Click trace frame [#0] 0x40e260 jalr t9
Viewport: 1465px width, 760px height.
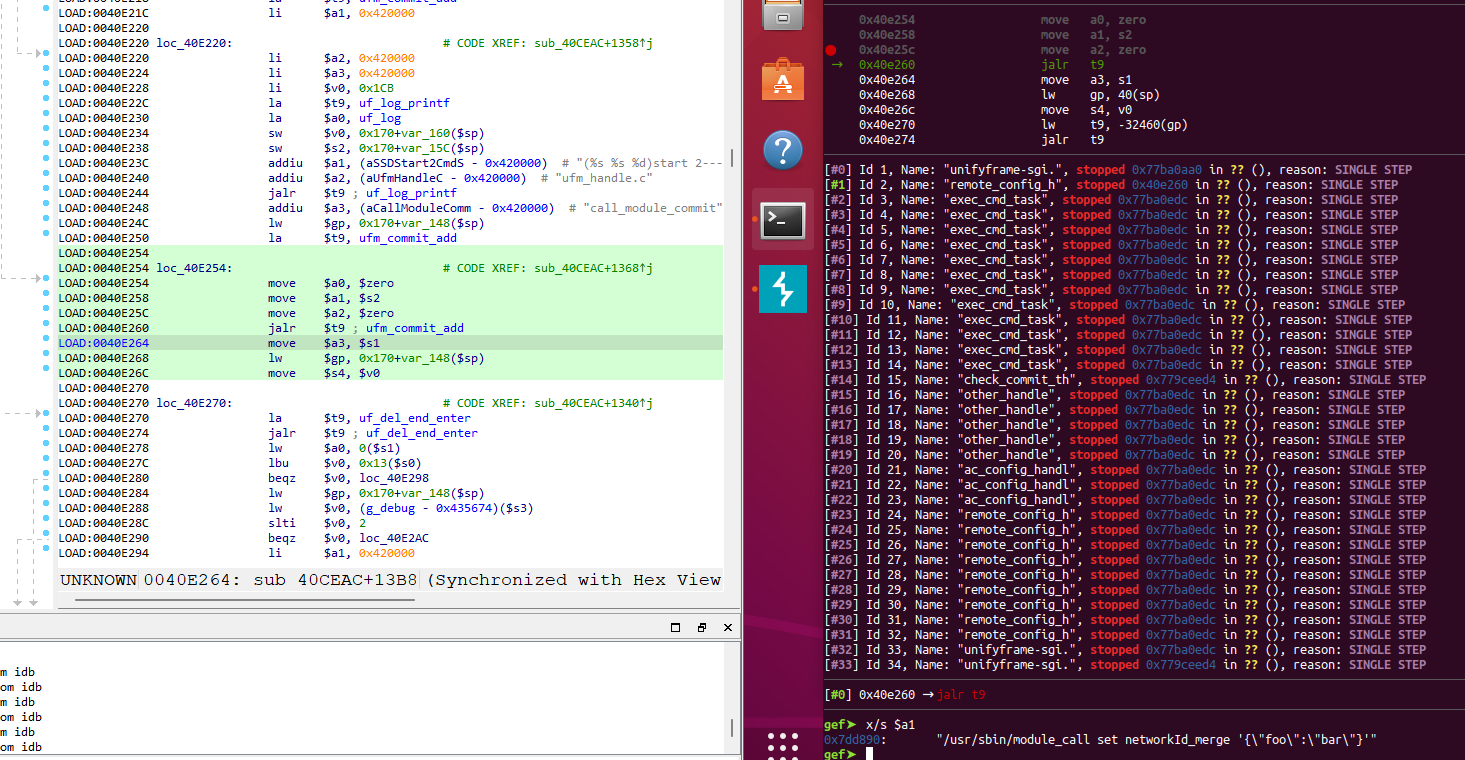[x=905, y=695]
